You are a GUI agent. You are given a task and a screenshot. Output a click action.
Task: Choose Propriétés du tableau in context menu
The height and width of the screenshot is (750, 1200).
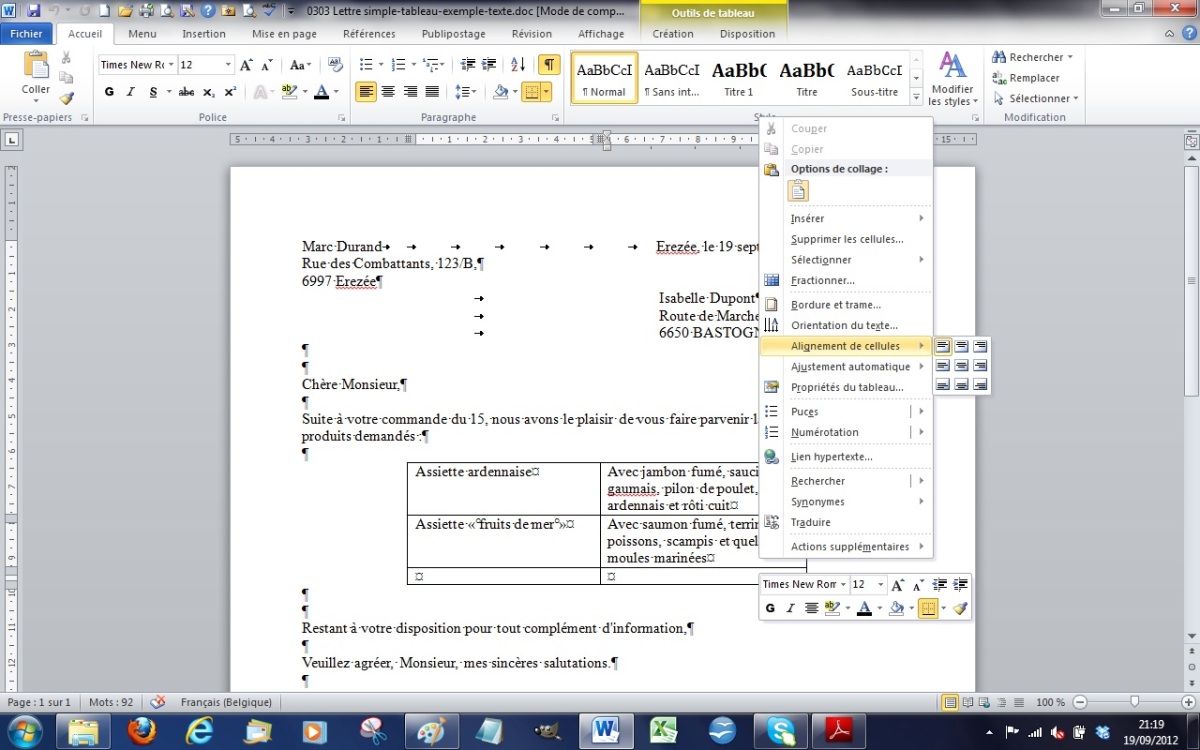(846, 387)
